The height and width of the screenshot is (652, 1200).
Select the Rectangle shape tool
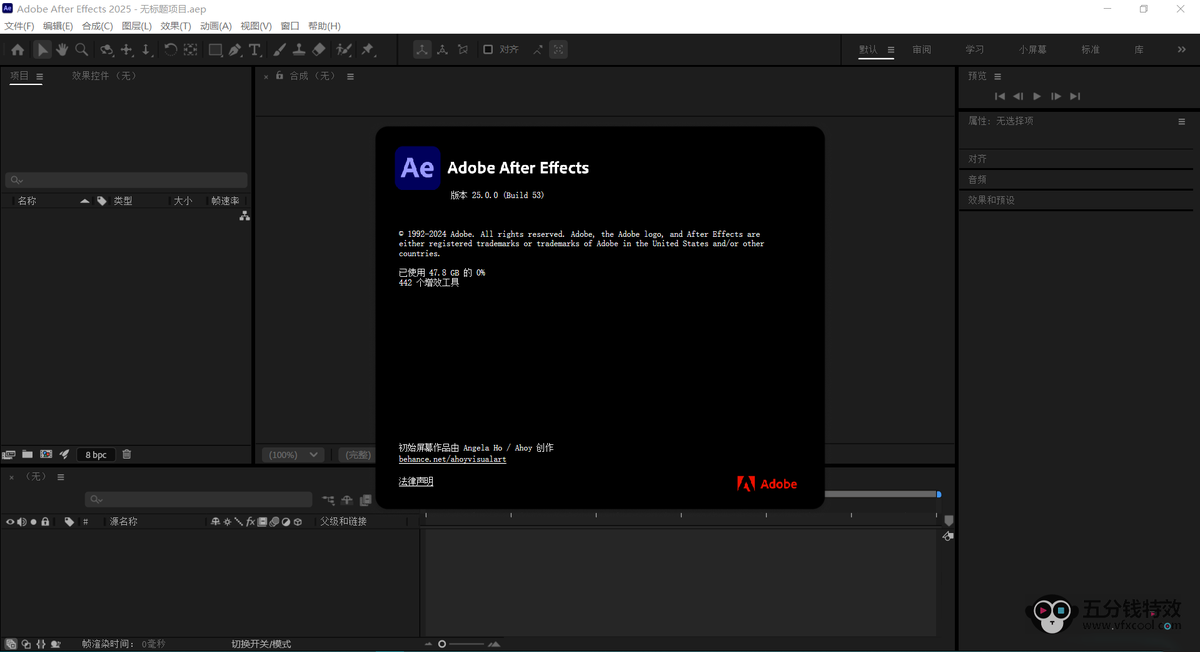click(215, 49)
